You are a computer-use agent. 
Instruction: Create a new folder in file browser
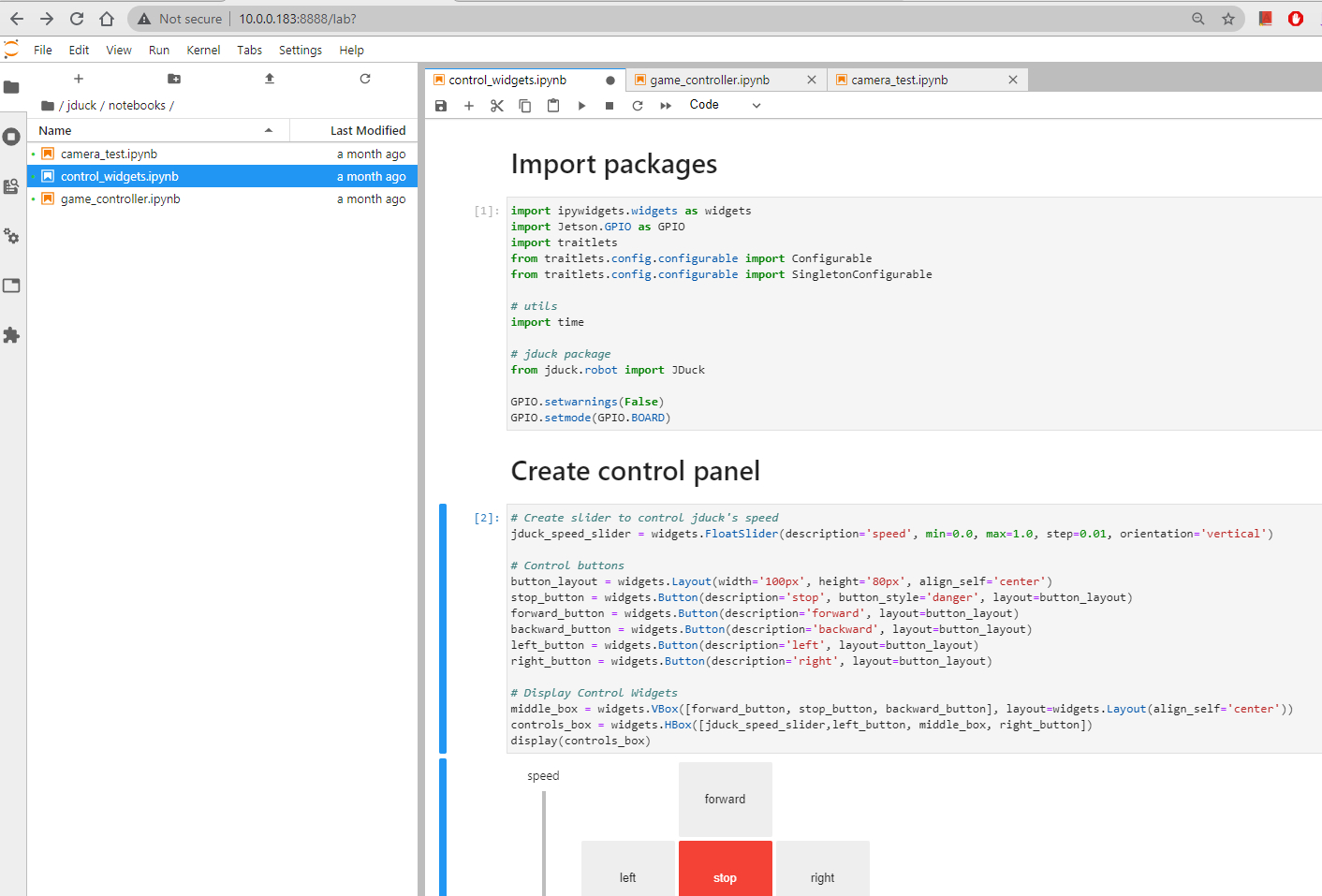coord(174,79)
